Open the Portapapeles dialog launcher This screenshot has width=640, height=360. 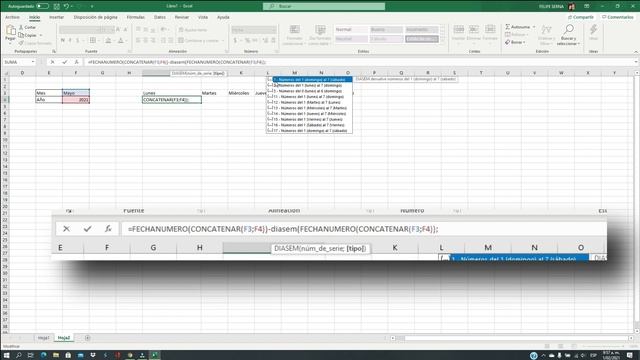[x=54, y=51]
